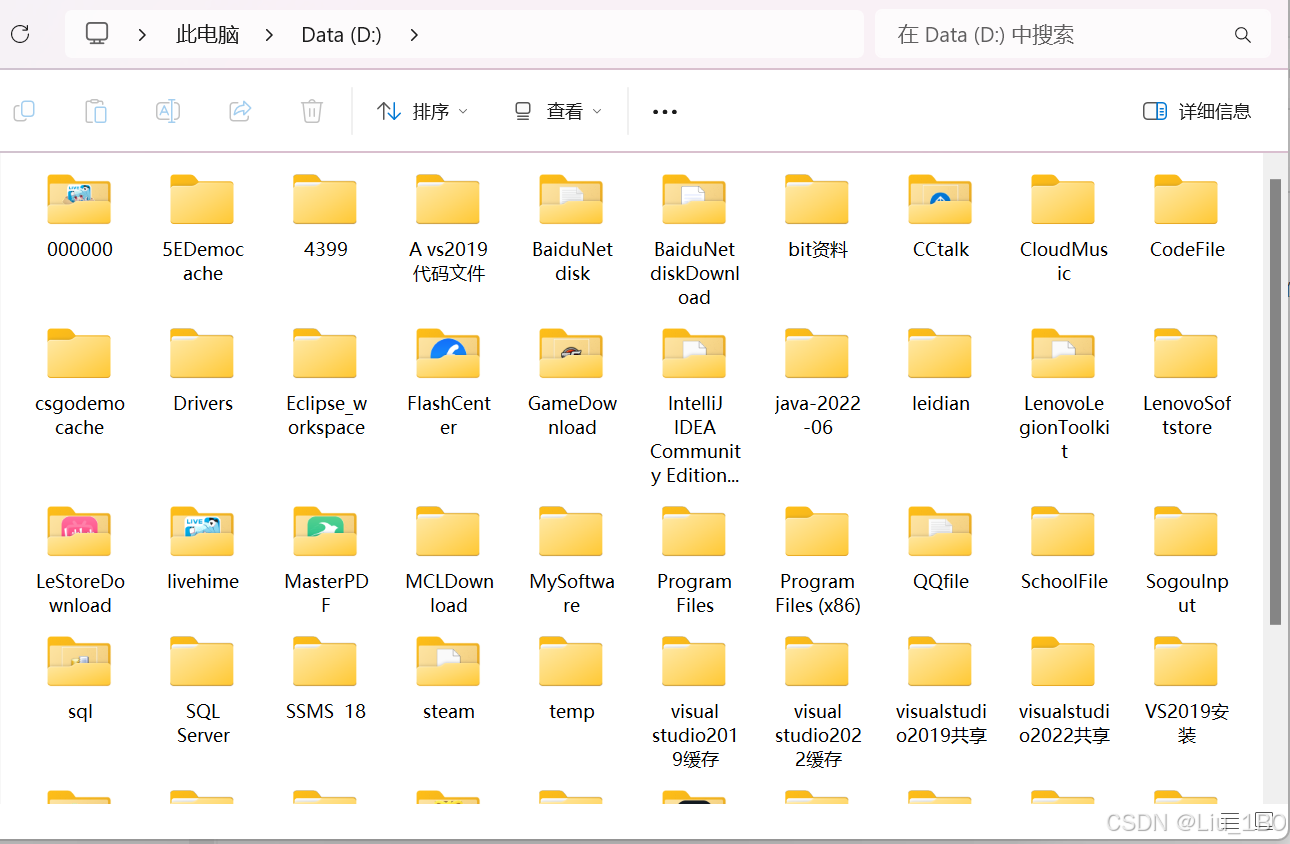This screenshot has height=844, width=1290.
Task: Select the IntelliJ IDEA Community Edition folder
Action: pos(695,406)
